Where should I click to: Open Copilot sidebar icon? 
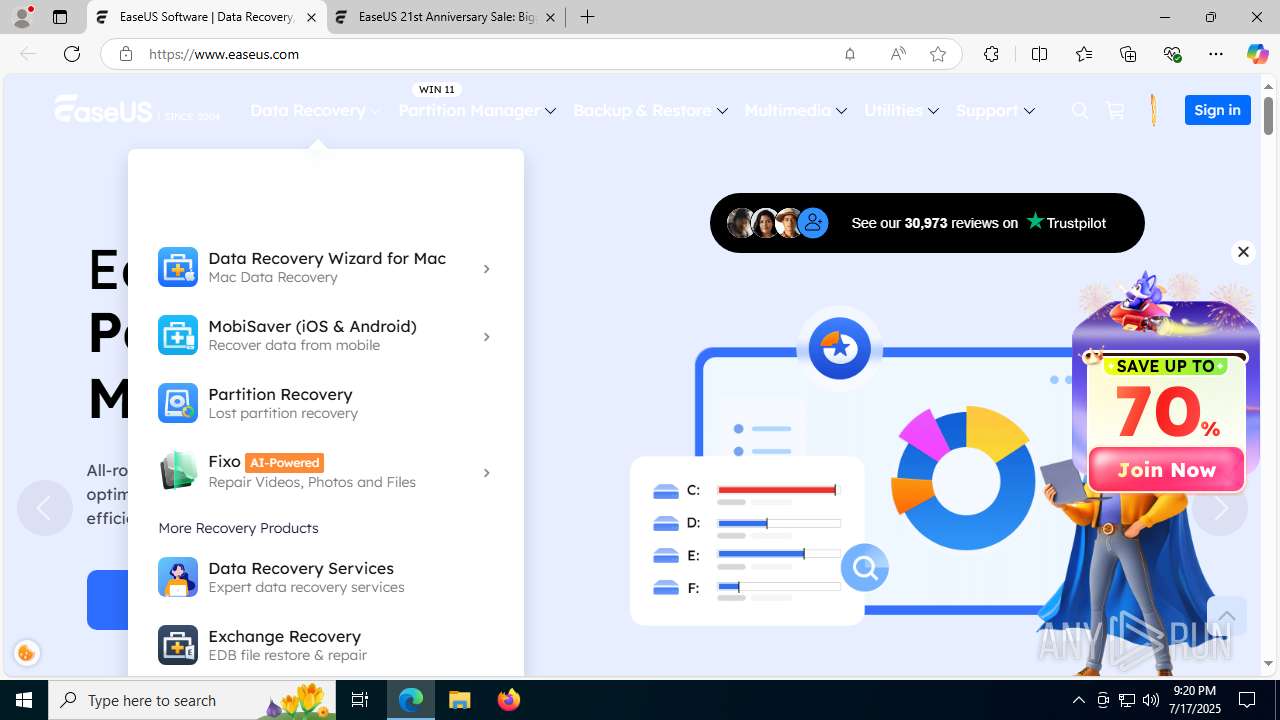1257,54
